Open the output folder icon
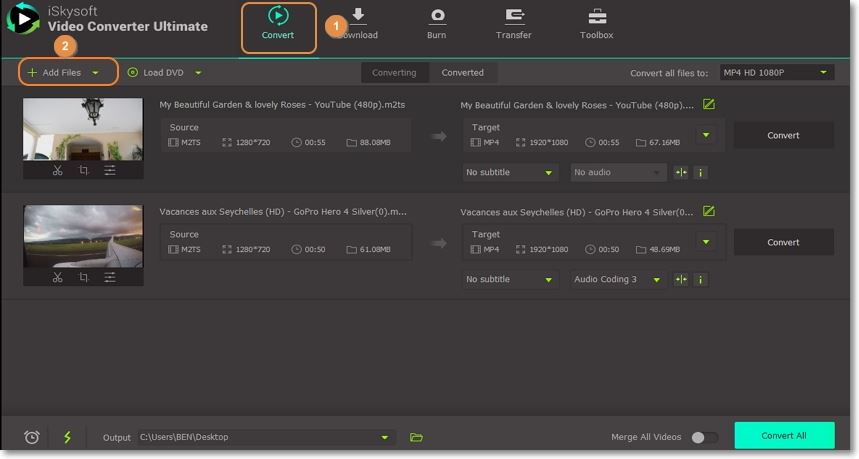The height and width of the screenshot is (459, 859). (x=416, y=437)
